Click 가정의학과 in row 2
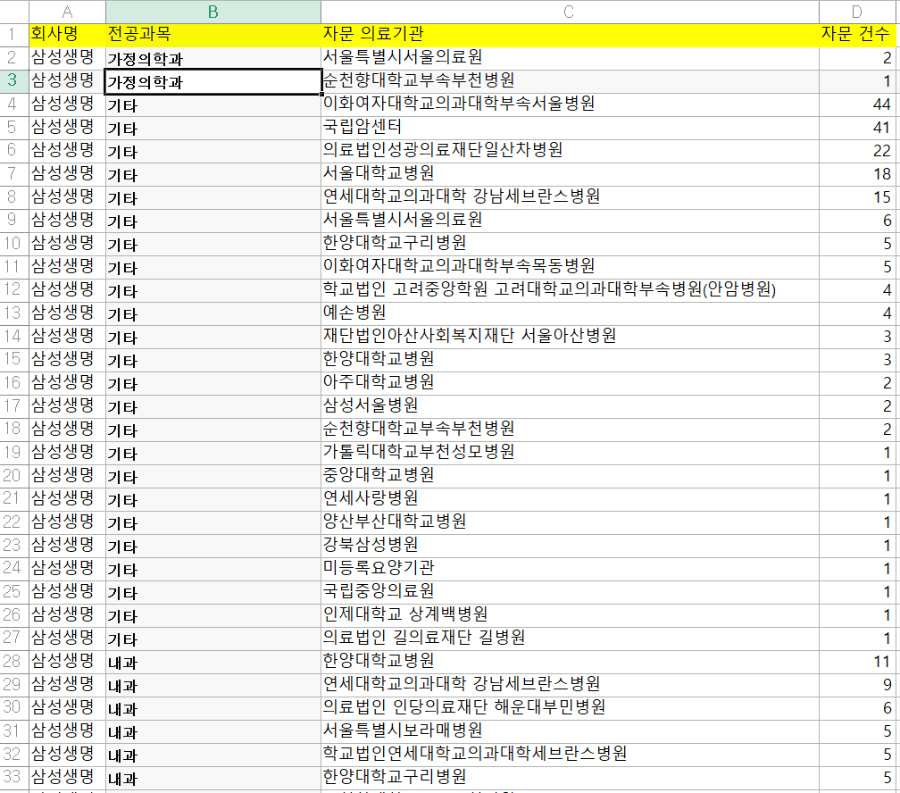This screenshot has height=793, width=900. (213, 58)
